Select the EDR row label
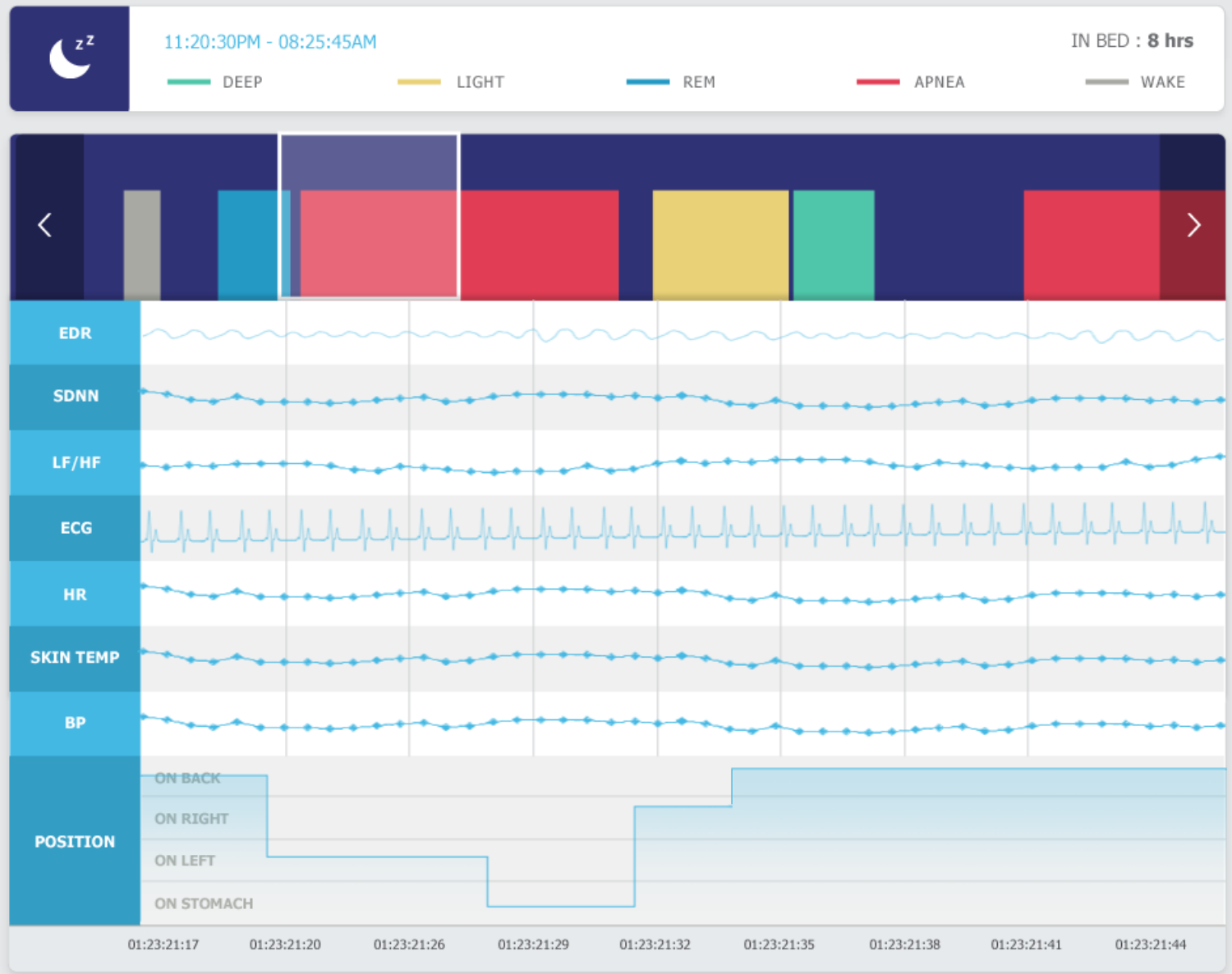 75,333
